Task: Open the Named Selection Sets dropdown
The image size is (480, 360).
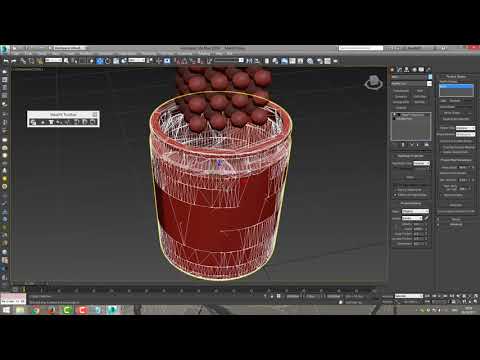Action: (229, 60)
